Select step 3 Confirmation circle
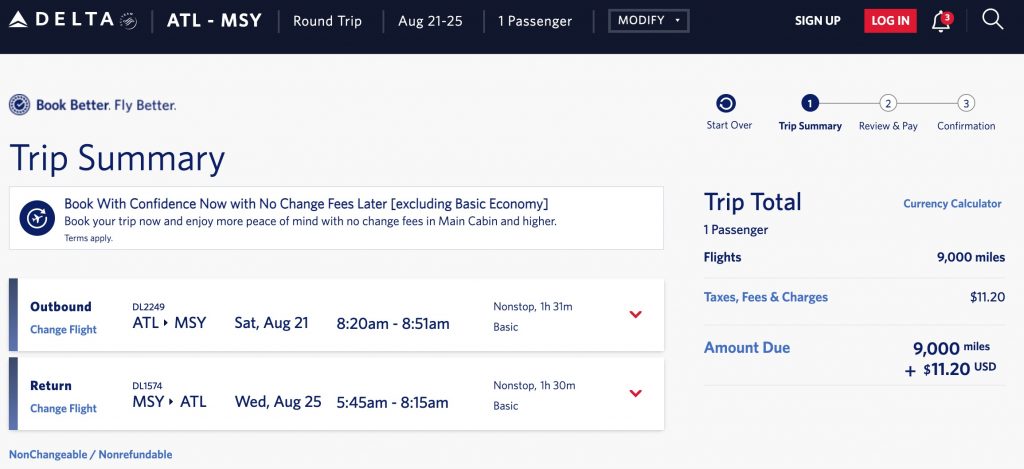The image size is (1024, 469). pyautogui.click(x=965, y=103)
